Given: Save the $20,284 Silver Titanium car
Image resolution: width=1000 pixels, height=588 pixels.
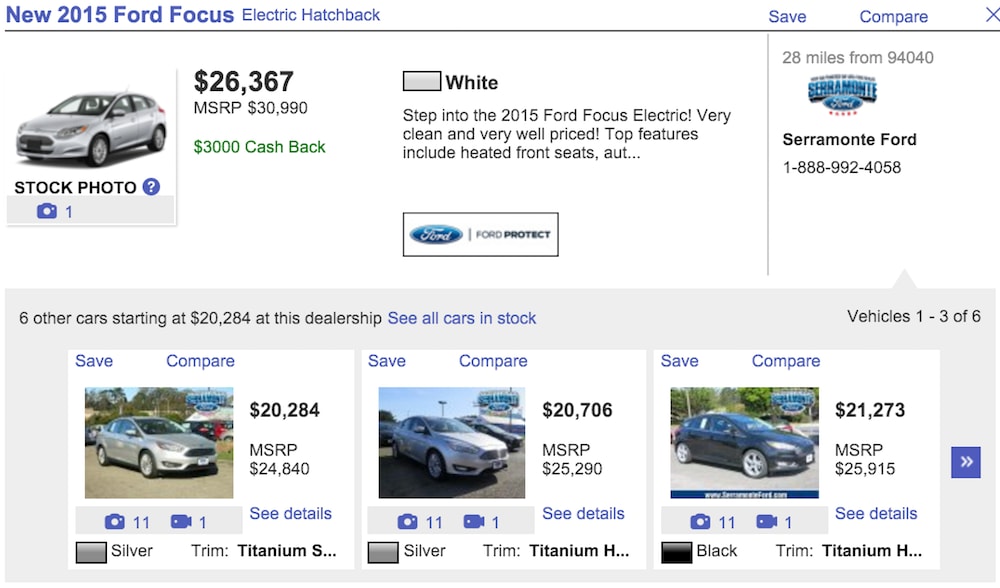Looking at the screenshot, I should point(94,361).
